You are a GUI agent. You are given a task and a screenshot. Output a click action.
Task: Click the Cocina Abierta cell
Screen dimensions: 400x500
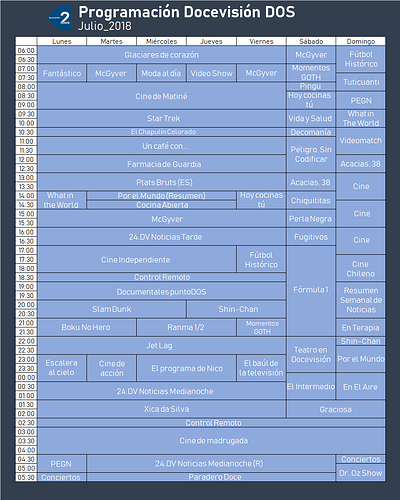tap(161, 205)
